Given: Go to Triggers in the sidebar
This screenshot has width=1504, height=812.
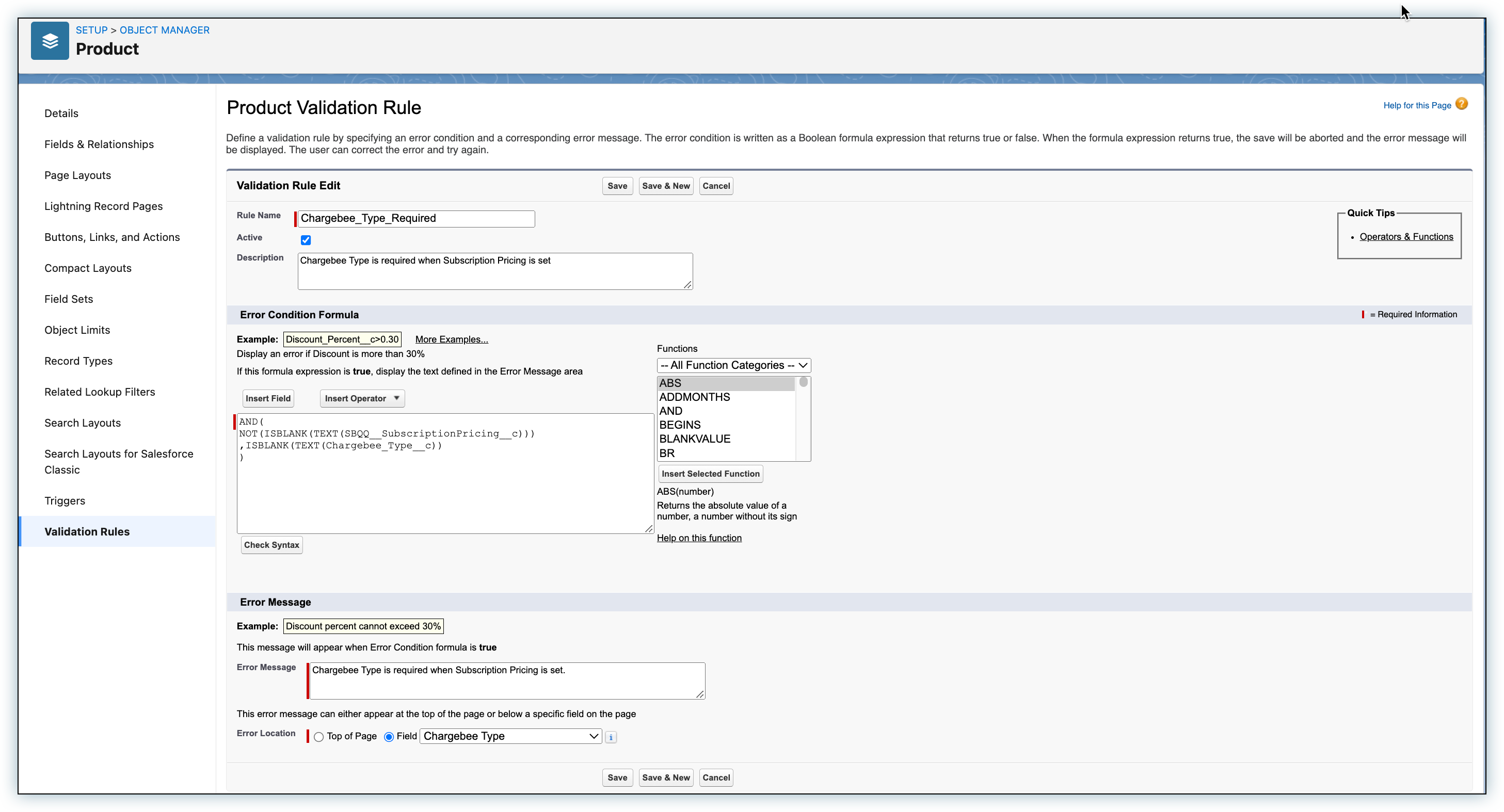Looking at the screenshot, I should 64,501.
